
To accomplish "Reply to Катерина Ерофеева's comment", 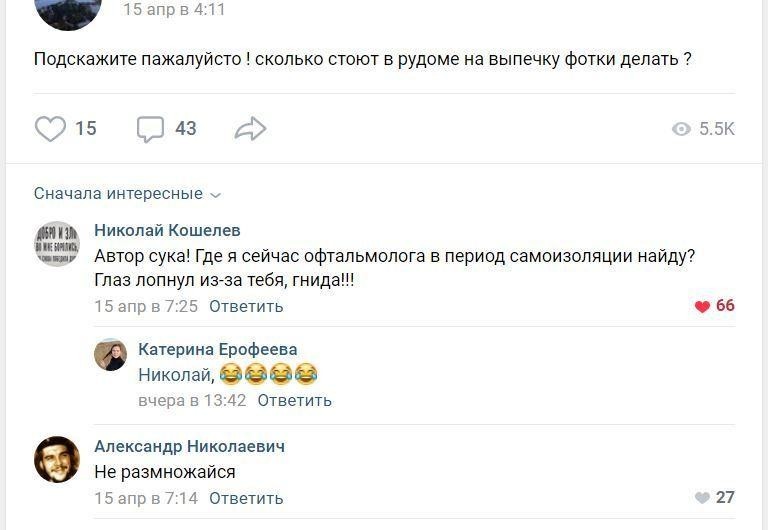I will pyautogui.click(x=294, y=401).
